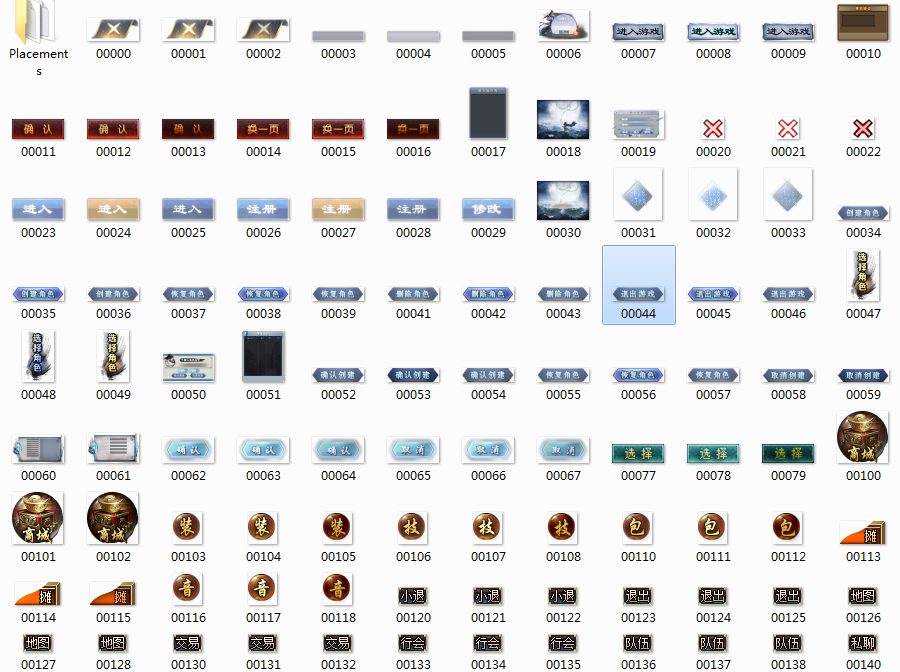Click the 00100 gold shop emblem icon
The image size is (900, 672).
click(863, 439)
